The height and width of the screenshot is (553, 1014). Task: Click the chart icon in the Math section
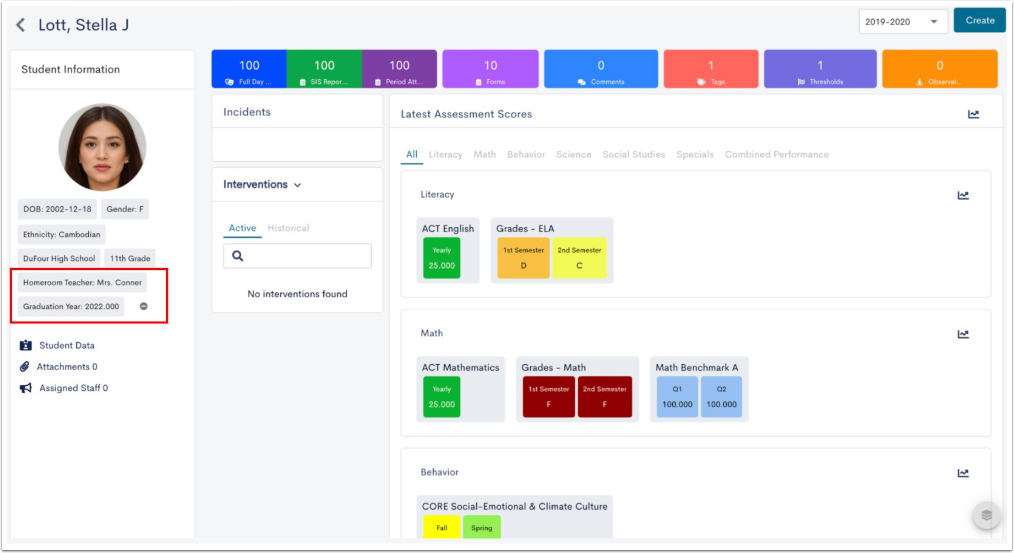[x=963, y=334]
